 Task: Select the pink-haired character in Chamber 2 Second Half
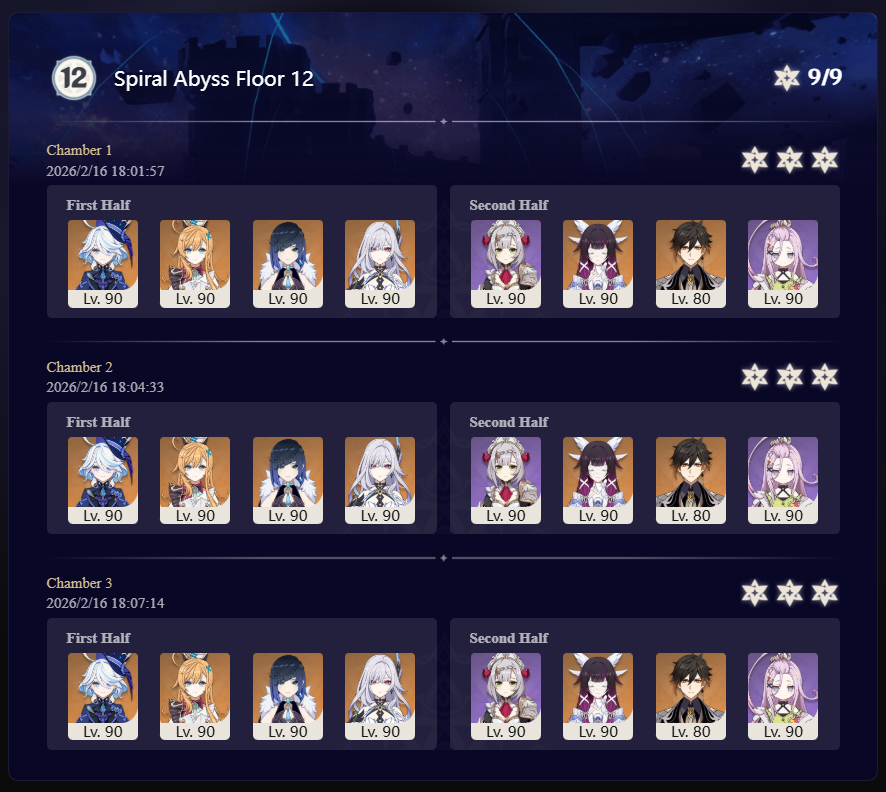[x=783, y=480]
